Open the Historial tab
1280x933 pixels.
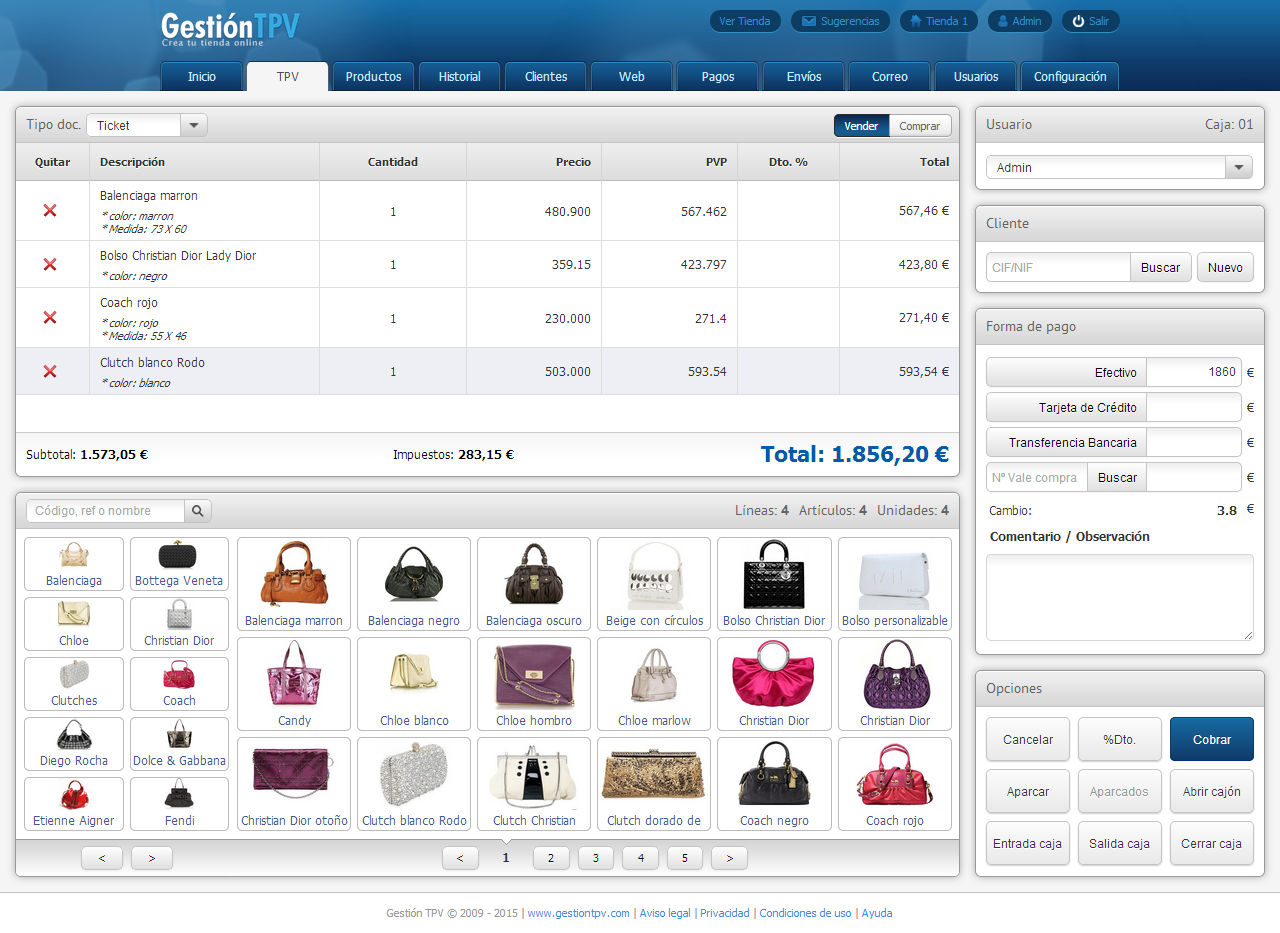click(x=459, y=77)
